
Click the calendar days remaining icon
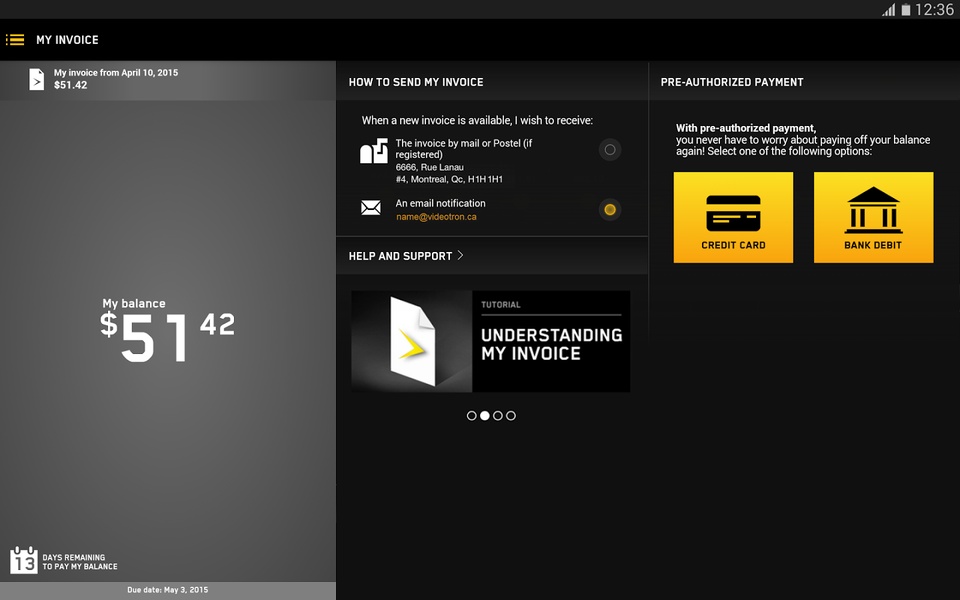point(24,560)
